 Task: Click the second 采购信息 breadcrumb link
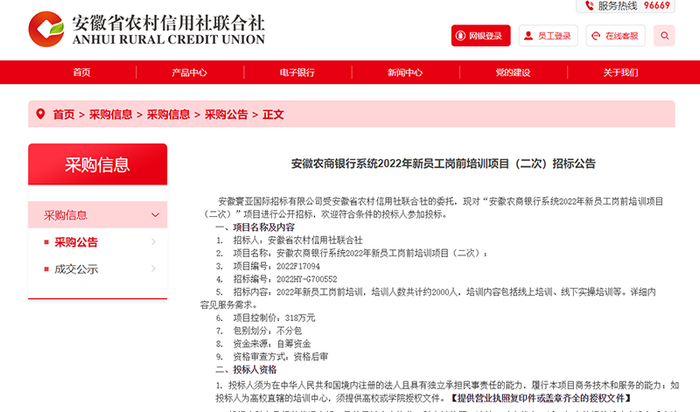point(168,114)
